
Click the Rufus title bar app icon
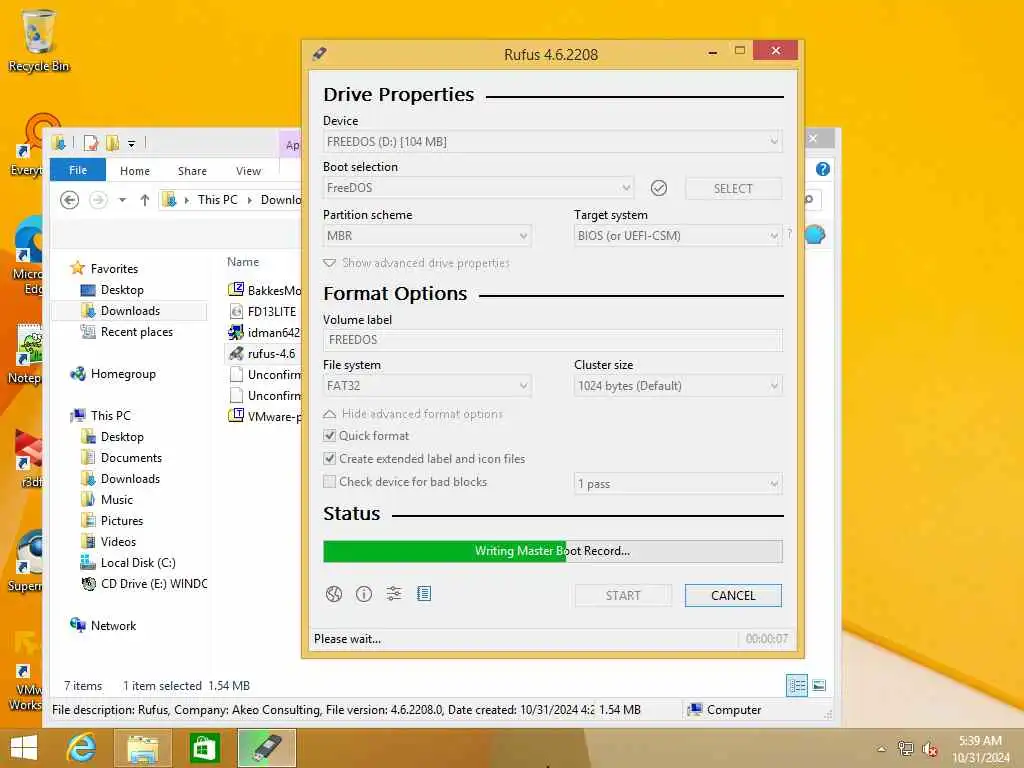319,54
